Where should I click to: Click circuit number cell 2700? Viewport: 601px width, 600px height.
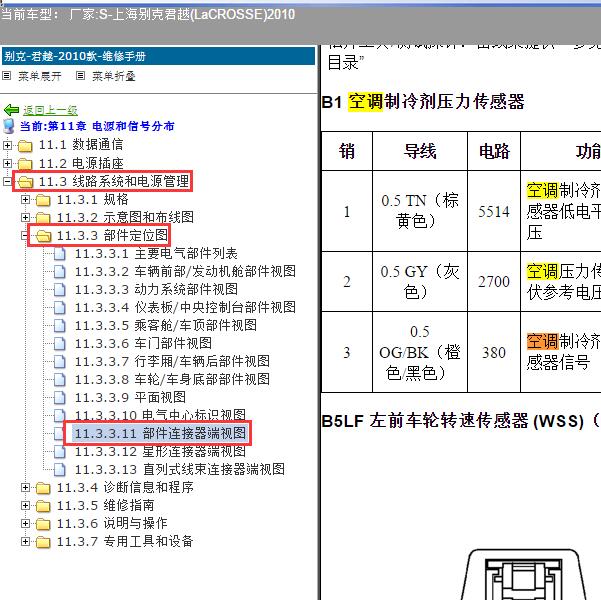(x=494, y=281)
